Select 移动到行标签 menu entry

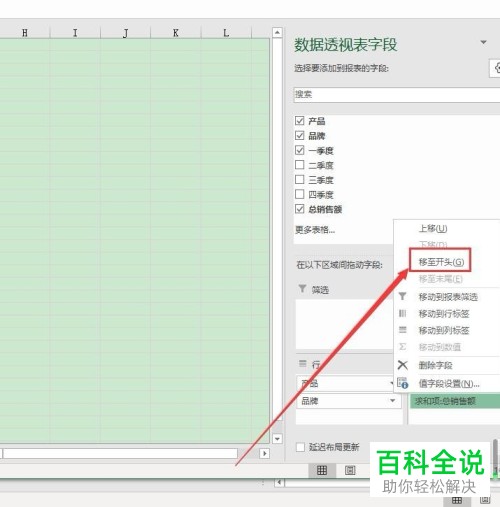pos(444,314)
